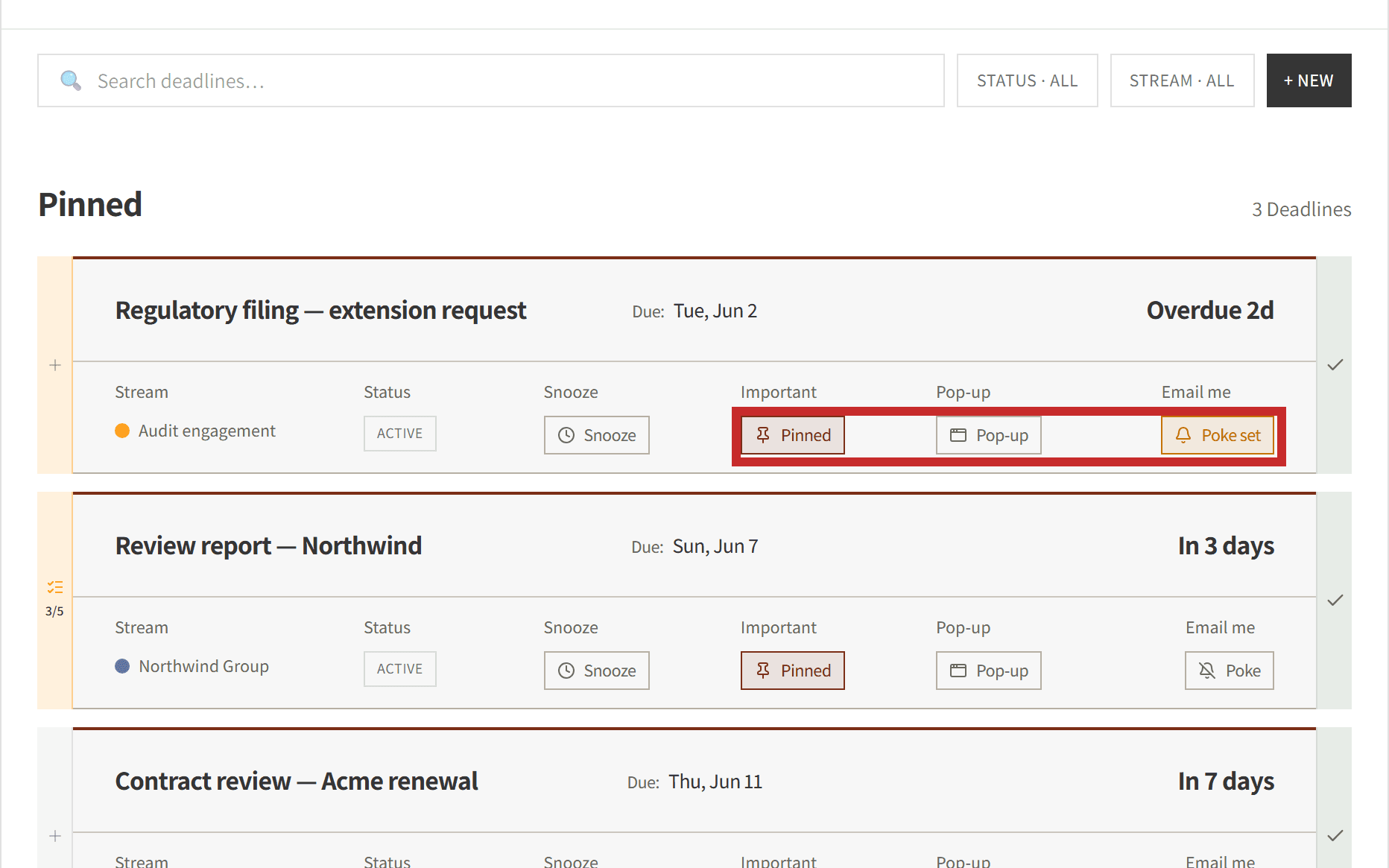Snooze the Review report deadline
This screenshot has height=868, width=1389.
pyautogui.click(x=596, y=671)
